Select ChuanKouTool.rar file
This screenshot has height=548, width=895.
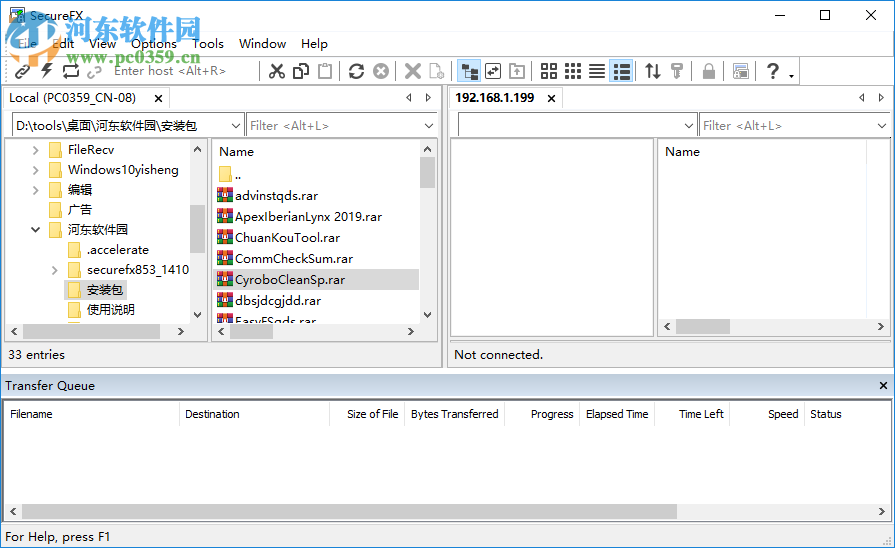[287, 238]
